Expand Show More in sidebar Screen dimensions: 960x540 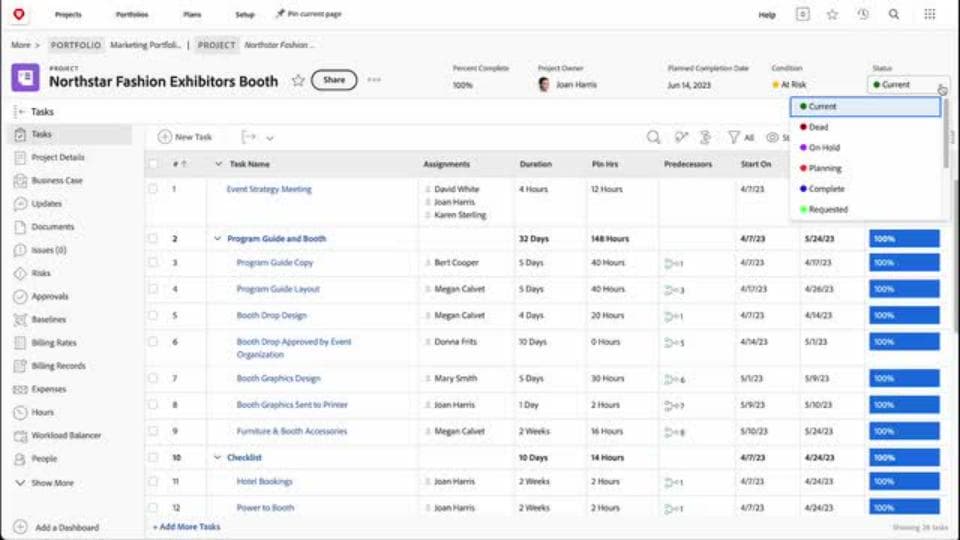45,483
